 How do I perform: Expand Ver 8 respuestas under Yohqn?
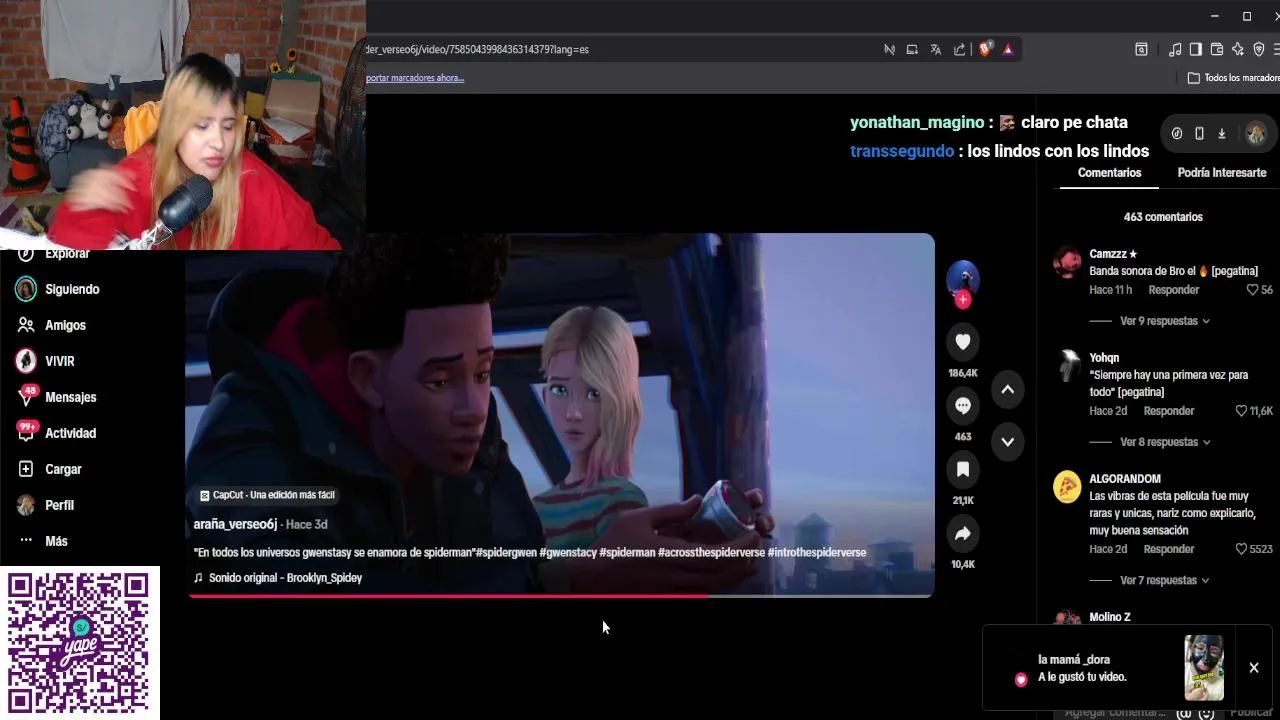[1165, 442]
